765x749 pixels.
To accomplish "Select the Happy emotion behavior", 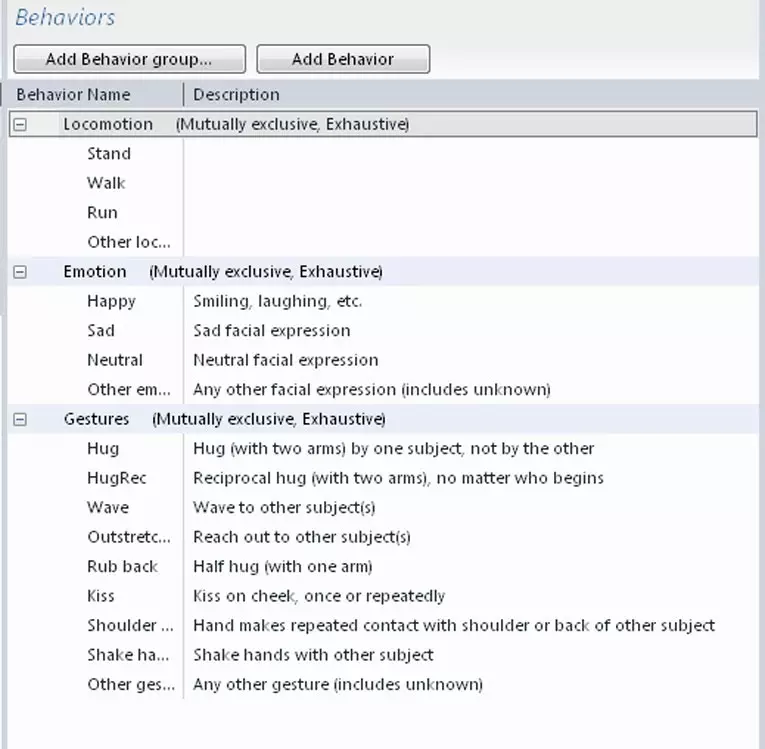I will coord(111,301).
